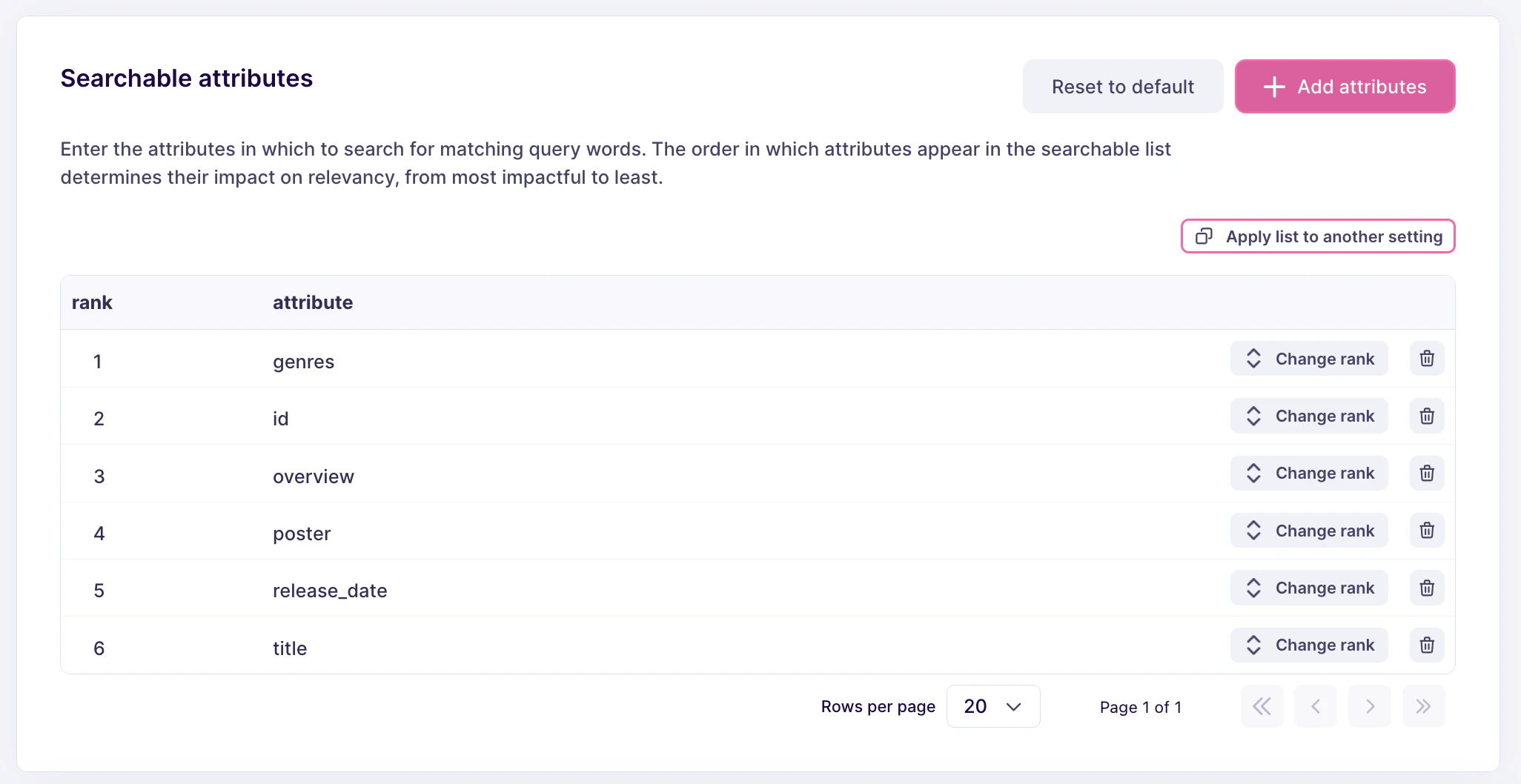Apply list to another setting
The image size is (1521, 784).
tap(1317, 236)
